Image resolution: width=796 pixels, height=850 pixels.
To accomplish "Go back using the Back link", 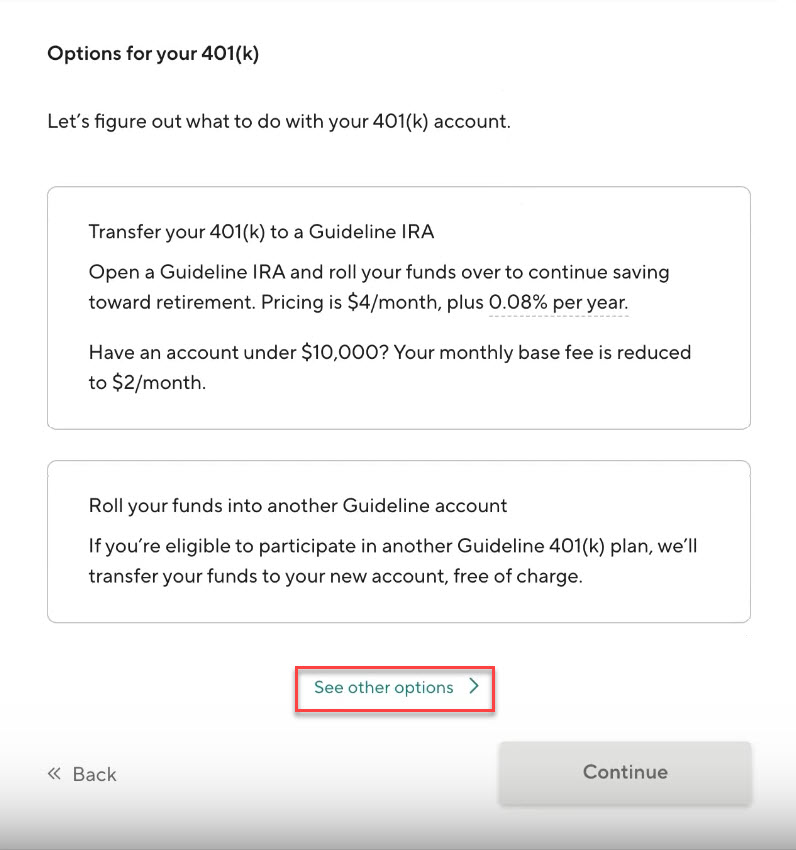I will click(x=94, y=774).
